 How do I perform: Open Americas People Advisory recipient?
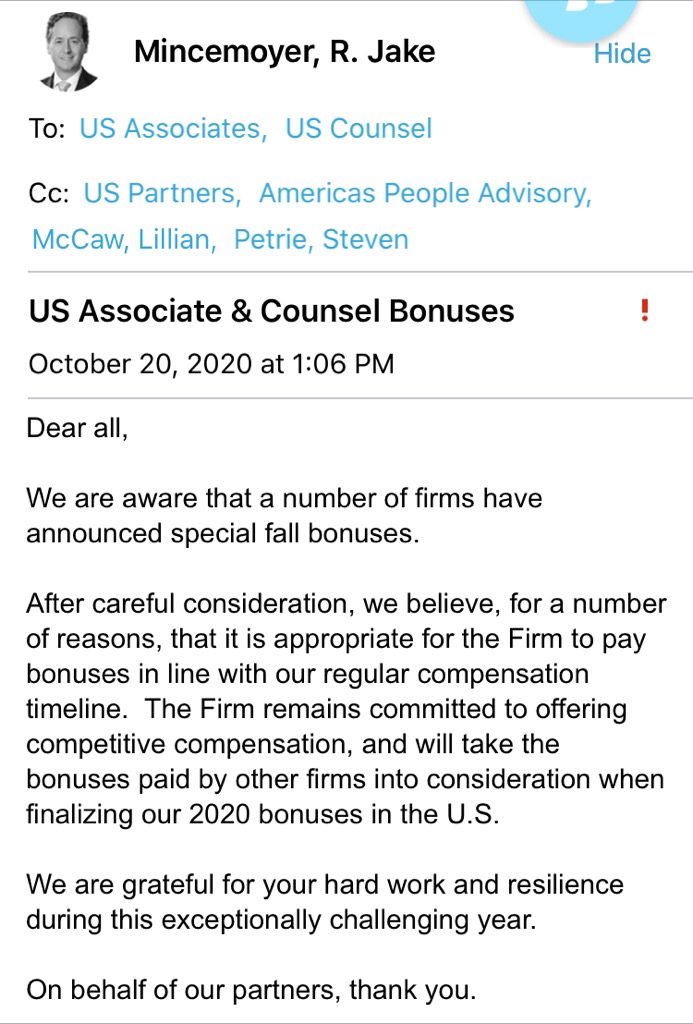(425, 193)
